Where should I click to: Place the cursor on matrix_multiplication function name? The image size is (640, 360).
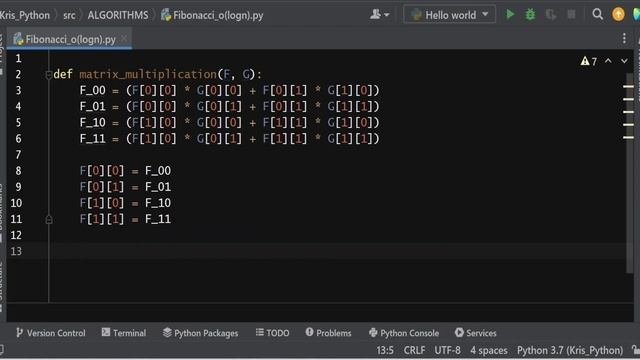[x=148, y=74]
